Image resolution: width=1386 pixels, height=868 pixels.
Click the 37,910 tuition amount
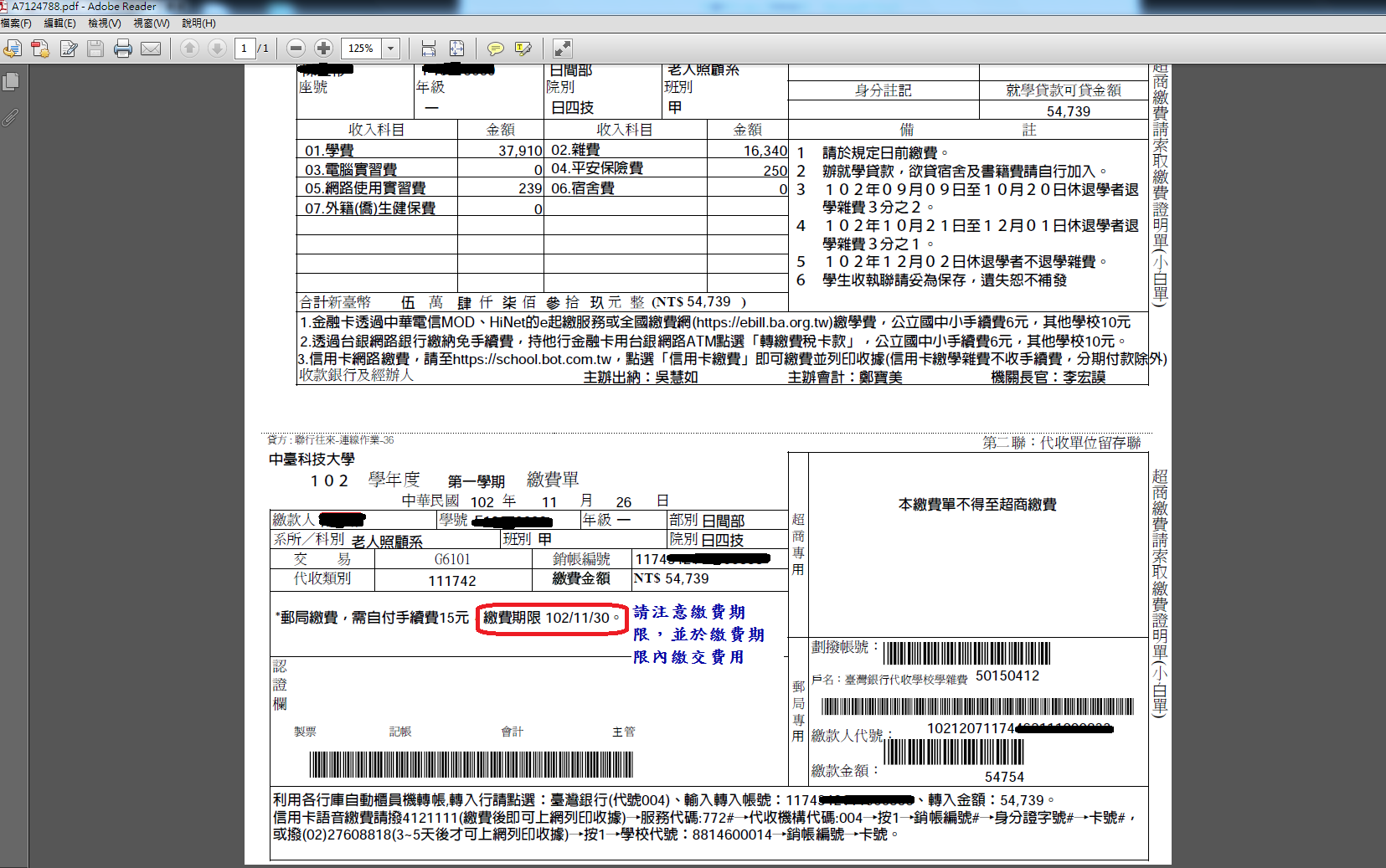pos(520,151)
